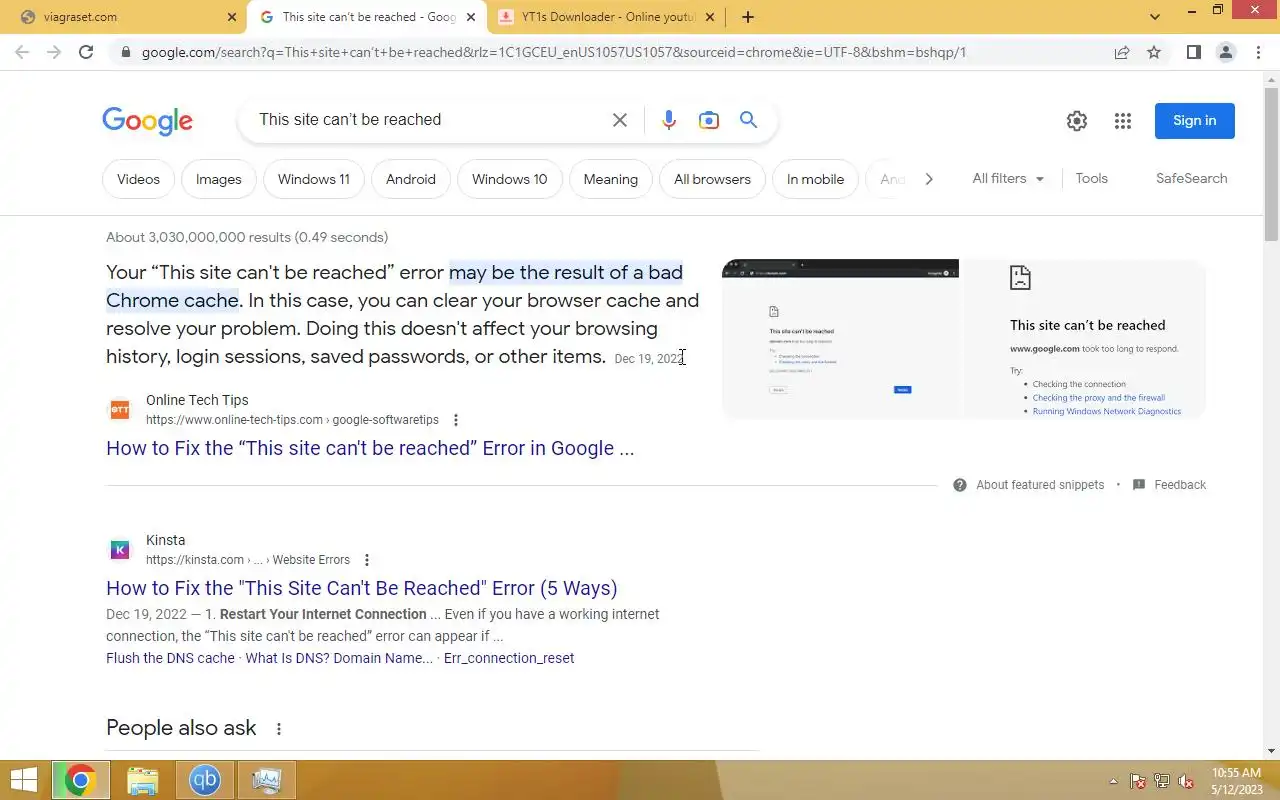Open How to Fix the Error in Google link
Viewport: 1280px width, 800px height.
pos(370,448)
